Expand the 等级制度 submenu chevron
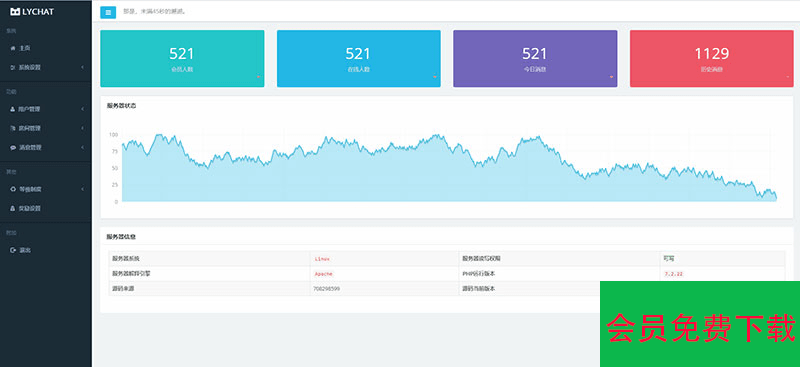800x367 pixels. pyautogui.click(x=83, y=189)
